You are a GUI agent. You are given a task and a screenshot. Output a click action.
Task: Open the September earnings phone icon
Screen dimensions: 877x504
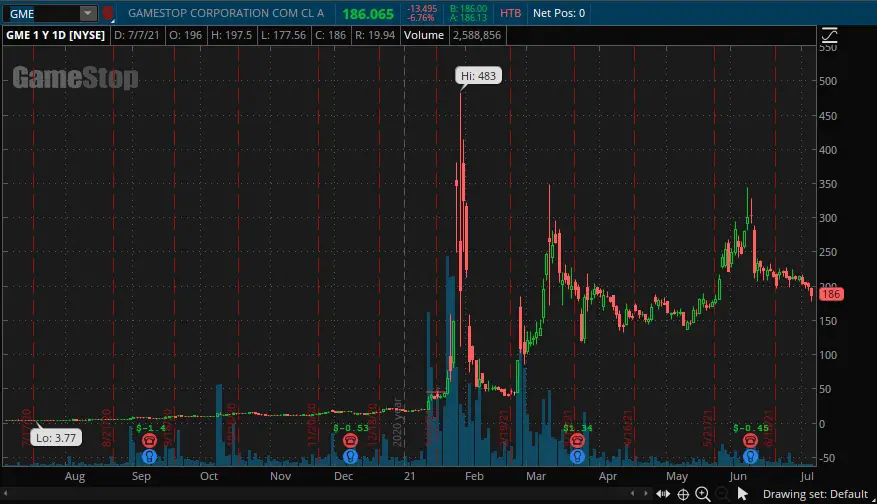pos(149,440)
